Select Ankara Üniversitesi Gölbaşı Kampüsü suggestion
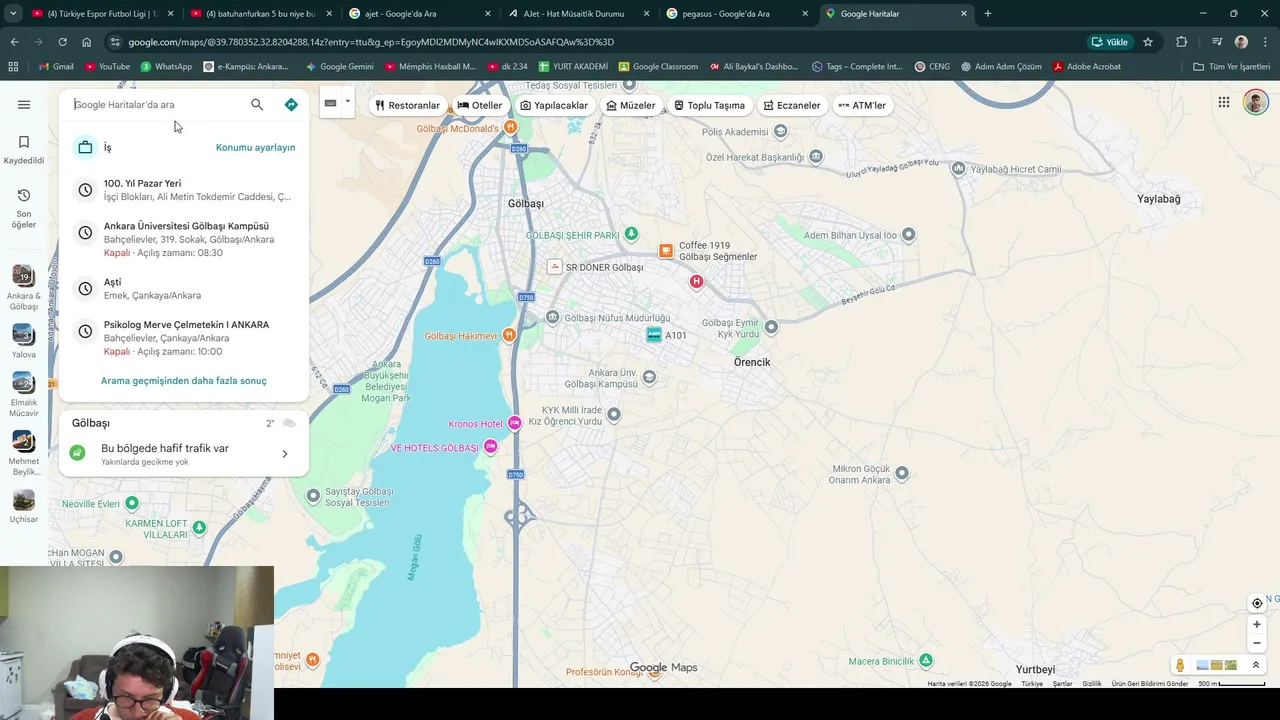Image resolution: width=1280 pixels, height=720 pixels. click(x=184, y=239)
